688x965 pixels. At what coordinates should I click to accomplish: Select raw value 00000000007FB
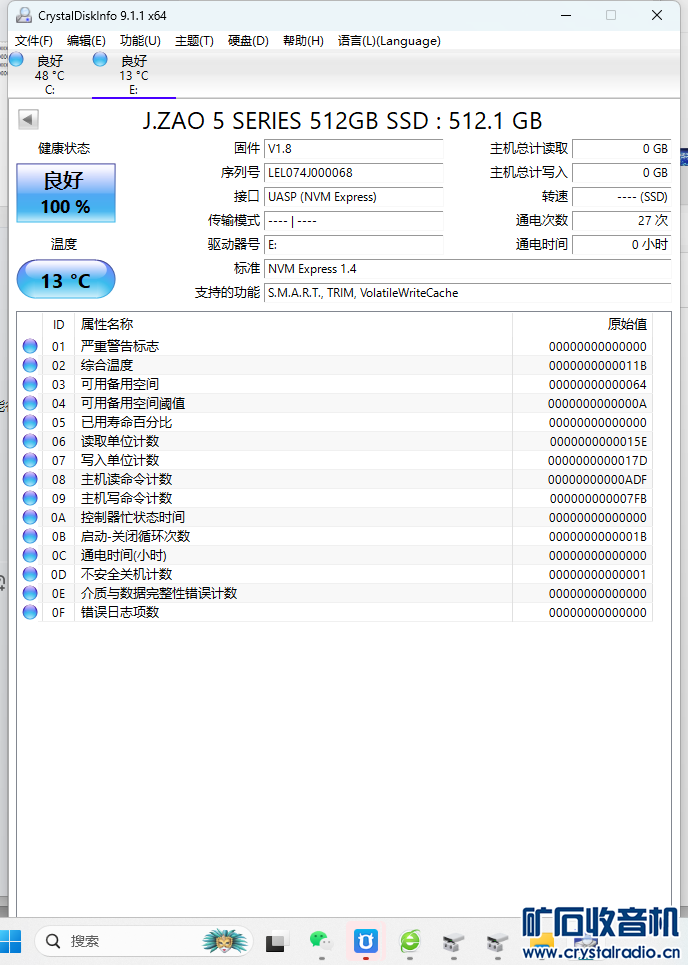(x=598, y=499)
